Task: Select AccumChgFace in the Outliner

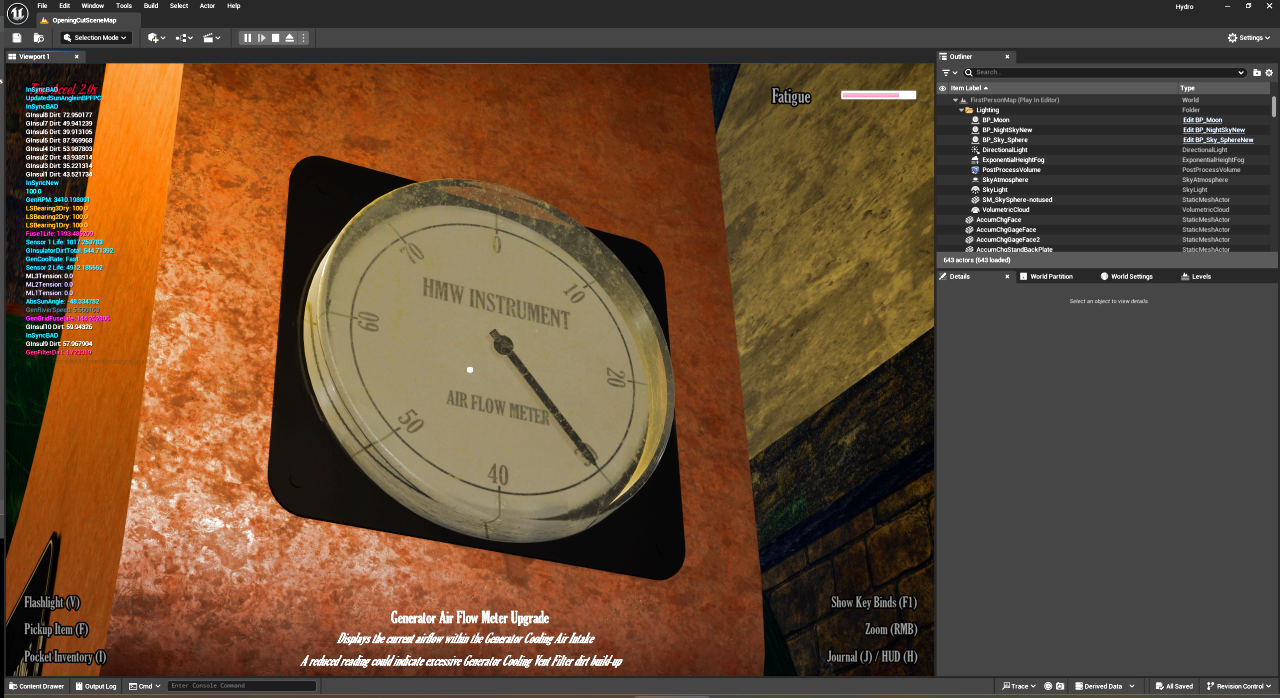Action: (x=999, y=220)
